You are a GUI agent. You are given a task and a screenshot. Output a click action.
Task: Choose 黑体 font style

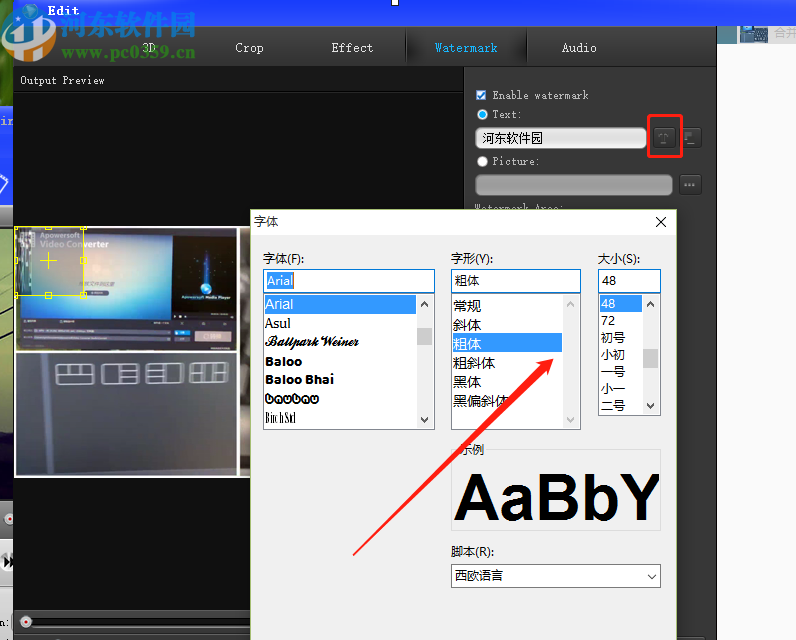[507, 382]
